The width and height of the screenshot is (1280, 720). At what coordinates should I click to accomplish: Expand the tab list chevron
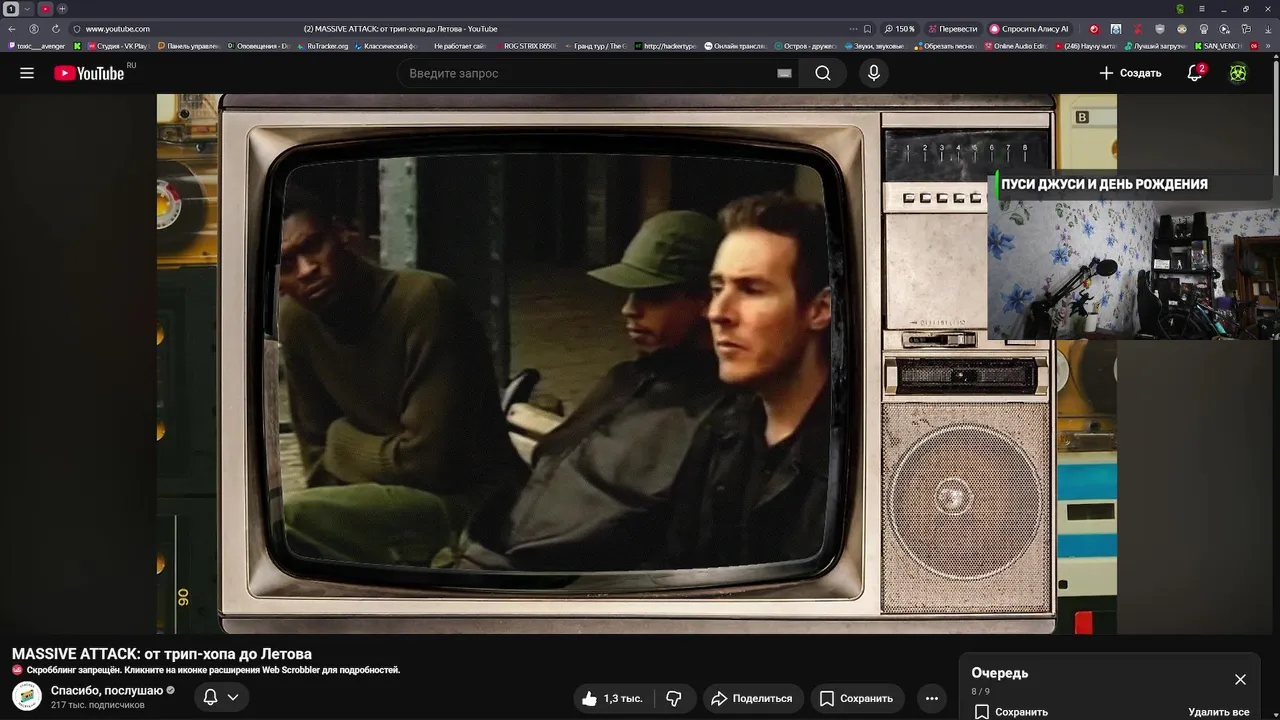tap(28, 9)
